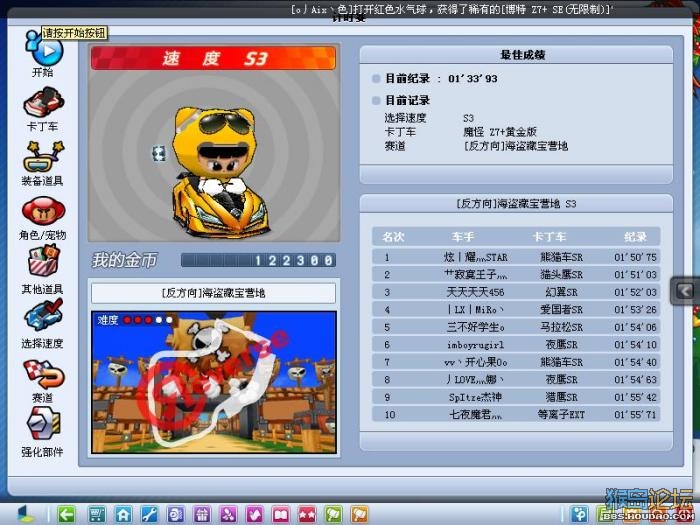Image resolution: width=700 pixels, height=525 pixels.
Task: Select rank 8 row with record 01'54'63
Action: (516, 379)
